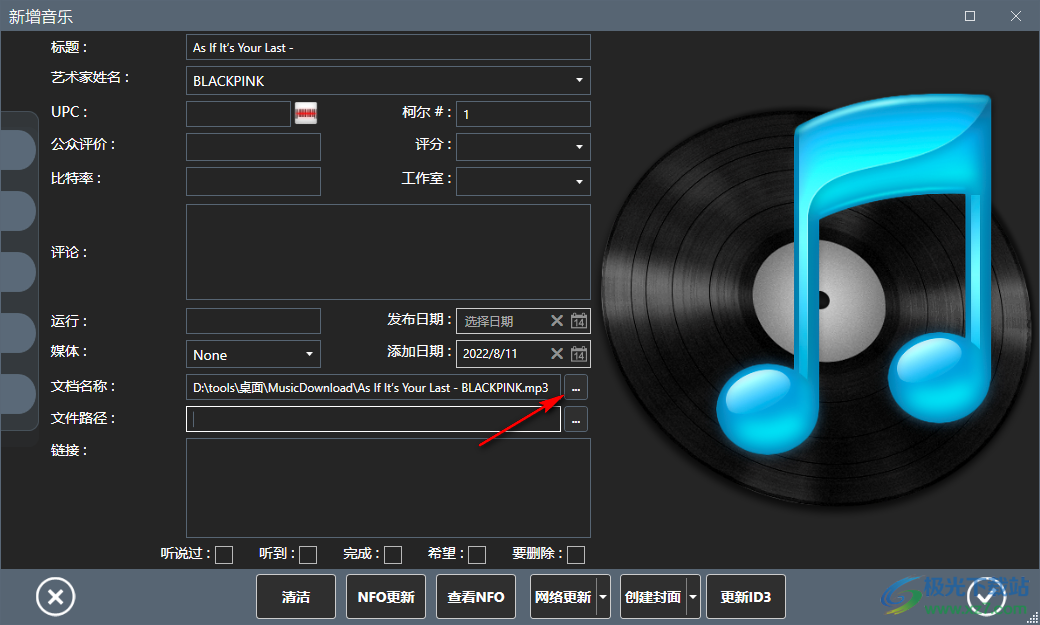Image resolution: width=1040 pixels, height=625 pixels.
Task: Click the browse button next to 文档名称
Action: (575, 387)
